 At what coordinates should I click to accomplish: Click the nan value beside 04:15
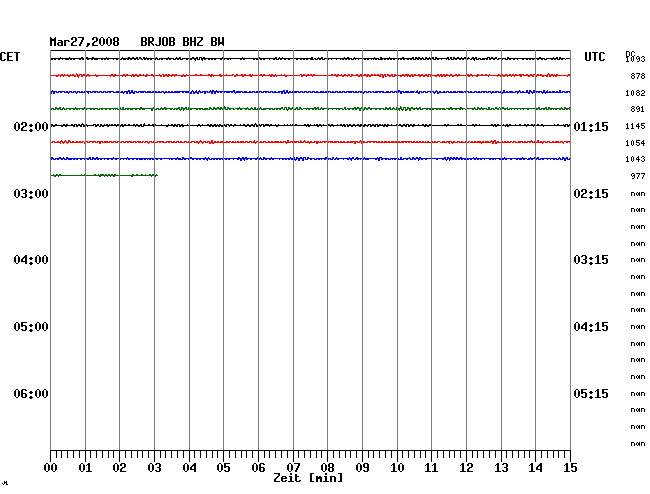click(x=638, y=327)
